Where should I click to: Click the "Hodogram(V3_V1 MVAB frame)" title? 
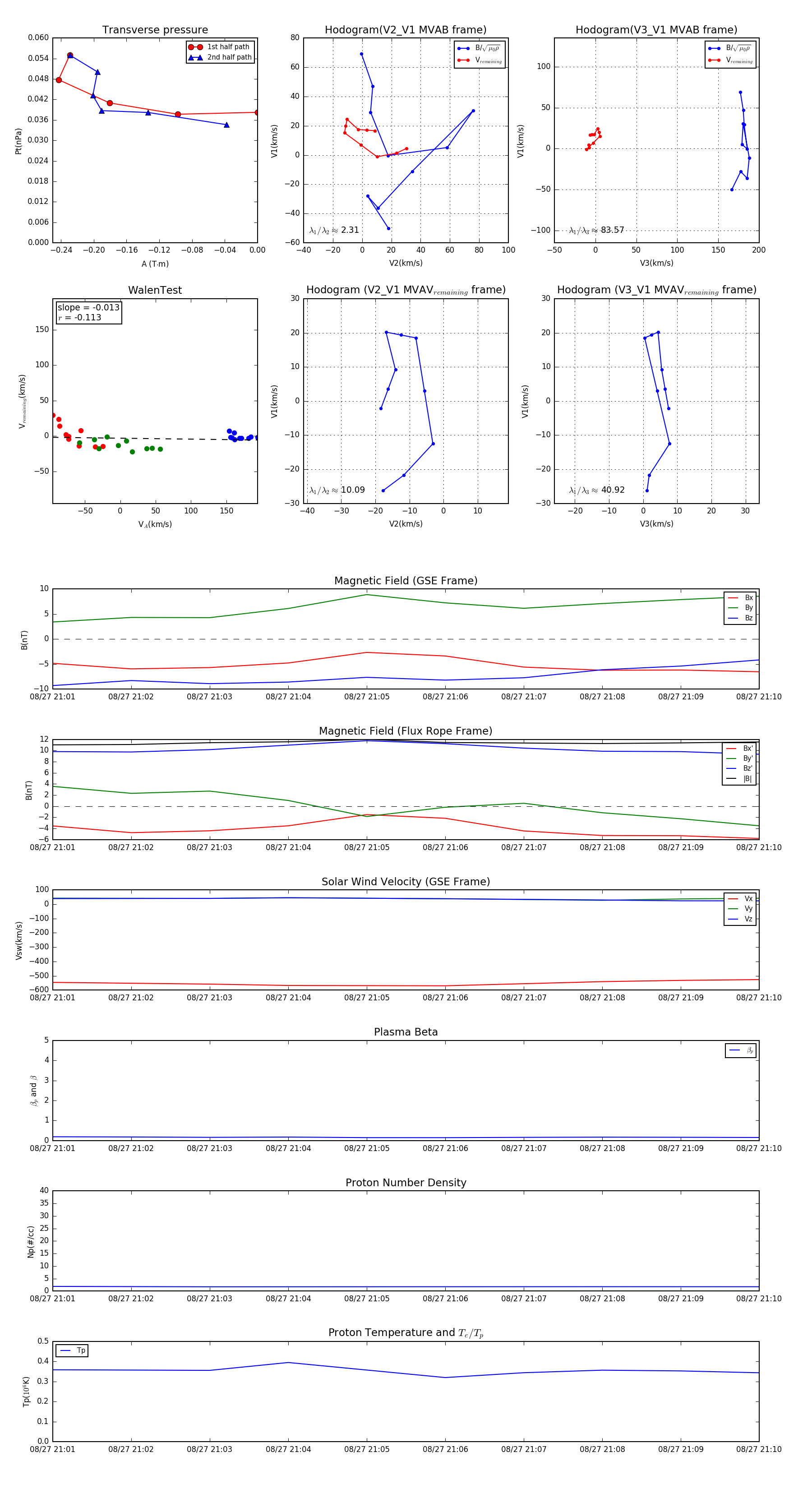(656, 30)
